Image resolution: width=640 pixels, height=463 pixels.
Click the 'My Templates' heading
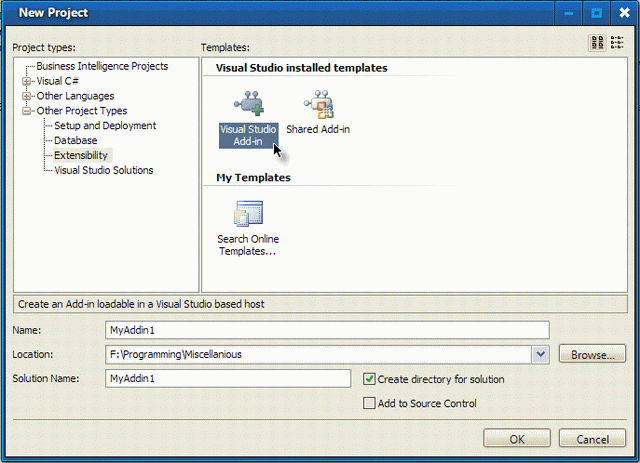[x=253, y=178]
